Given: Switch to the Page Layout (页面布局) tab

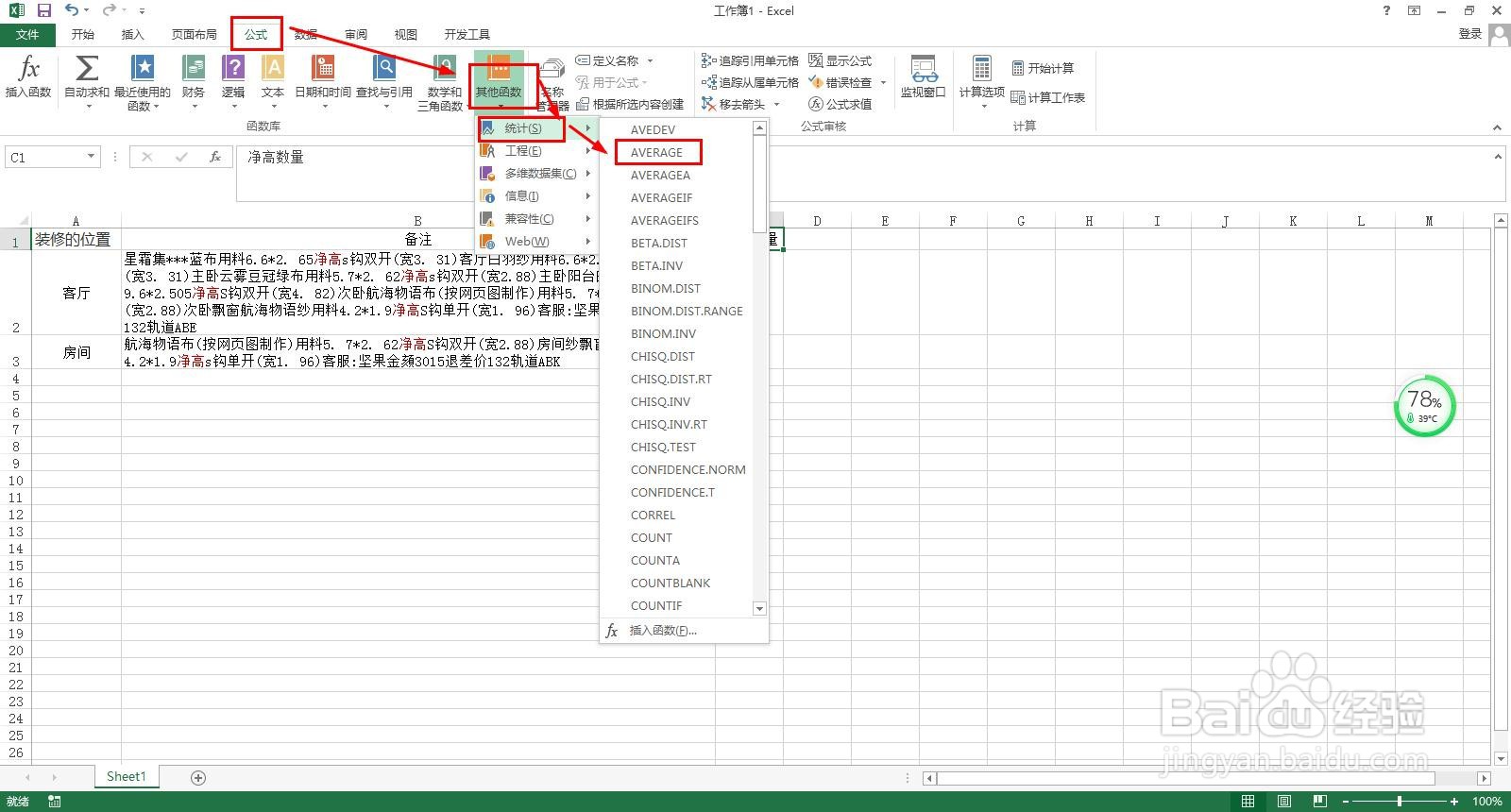Looking at the screenshot, I should pyautogui.click(x=194, y=34).
